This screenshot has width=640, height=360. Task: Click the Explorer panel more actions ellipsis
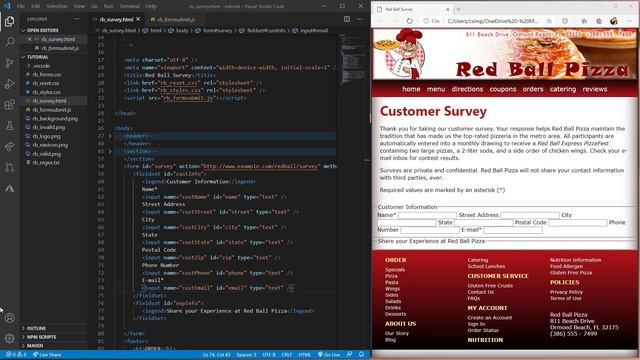pyautogui.click(x=77, y=19)
